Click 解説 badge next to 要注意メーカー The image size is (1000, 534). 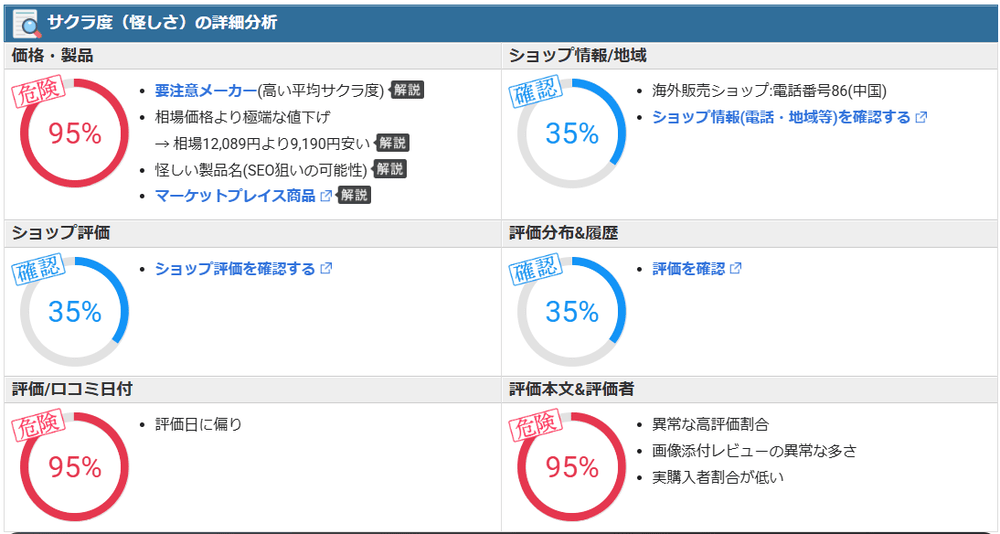[407, 90]
